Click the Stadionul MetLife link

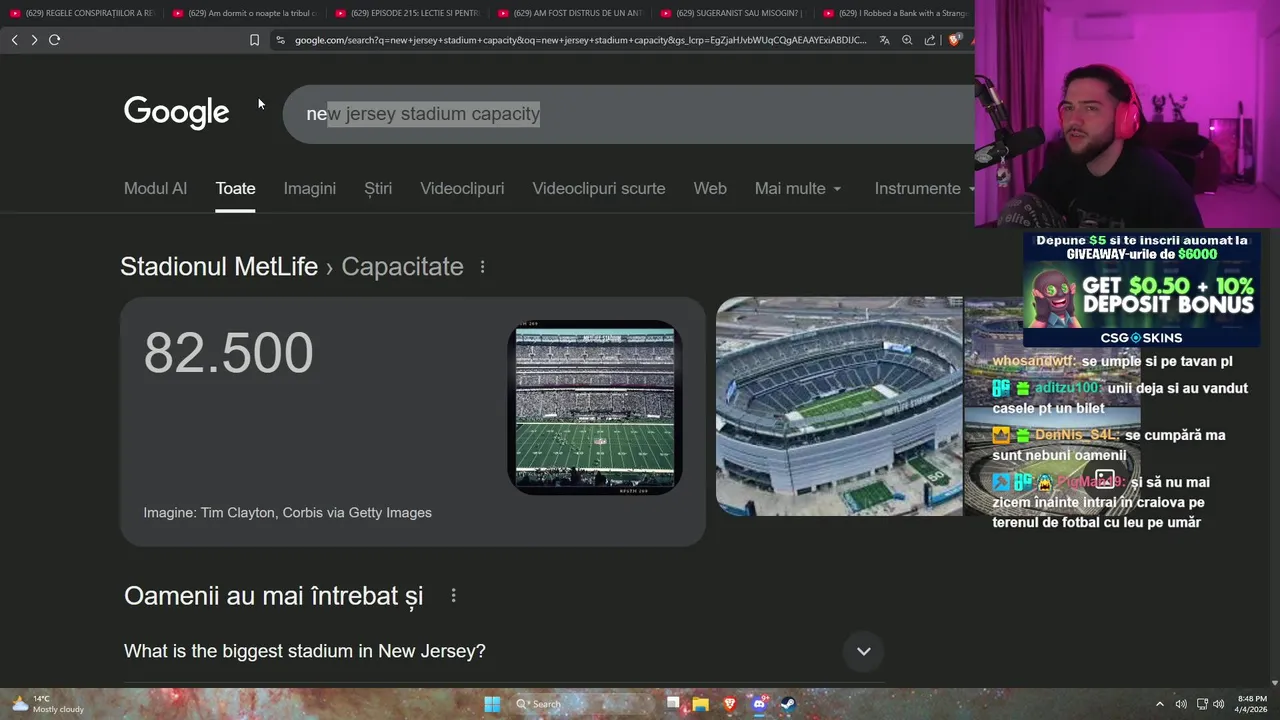click(219, 267)
